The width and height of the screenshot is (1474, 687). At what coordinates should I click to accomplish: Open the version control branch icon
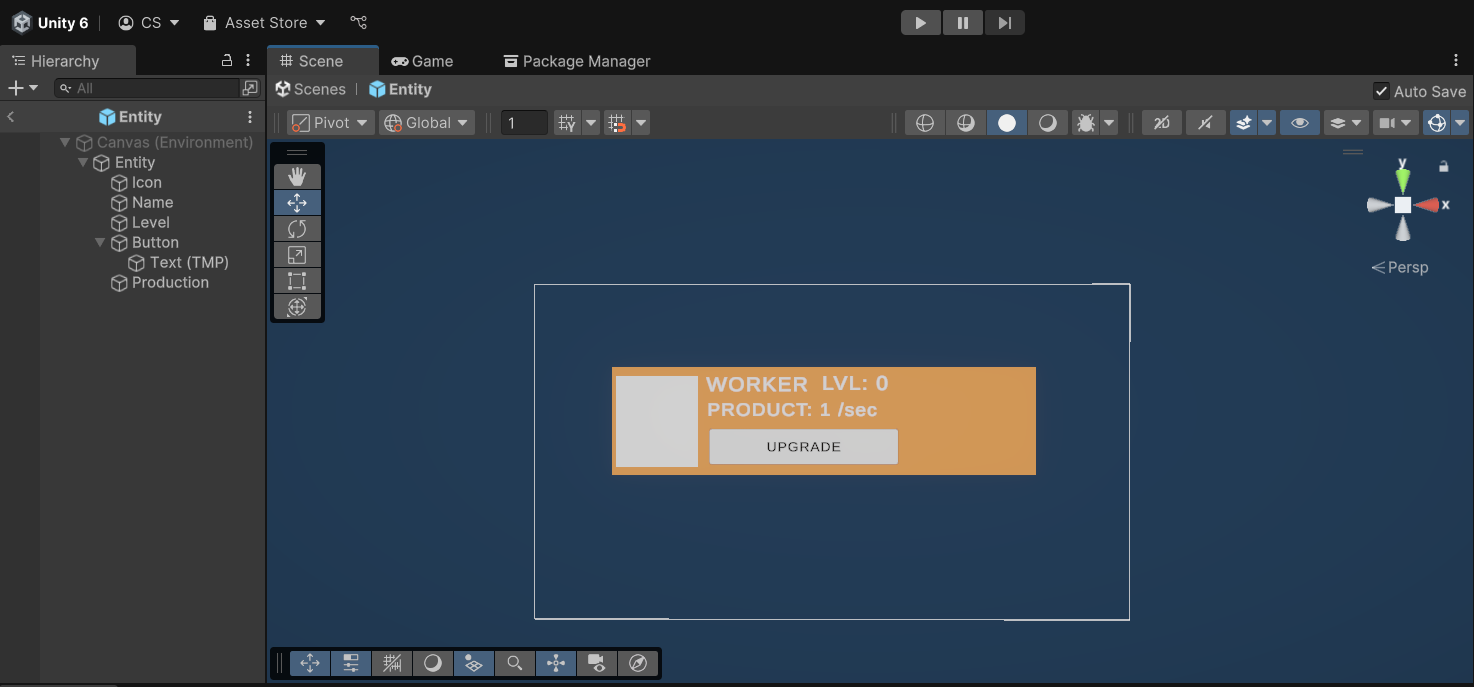(x=359, y=22)
